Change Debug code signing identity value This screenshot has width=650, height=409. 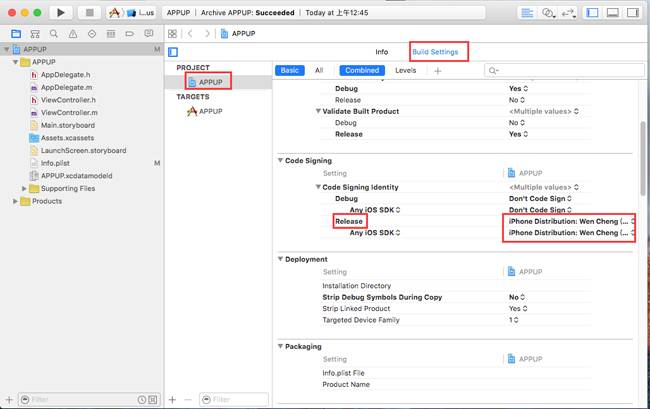(x=540, y=198)
